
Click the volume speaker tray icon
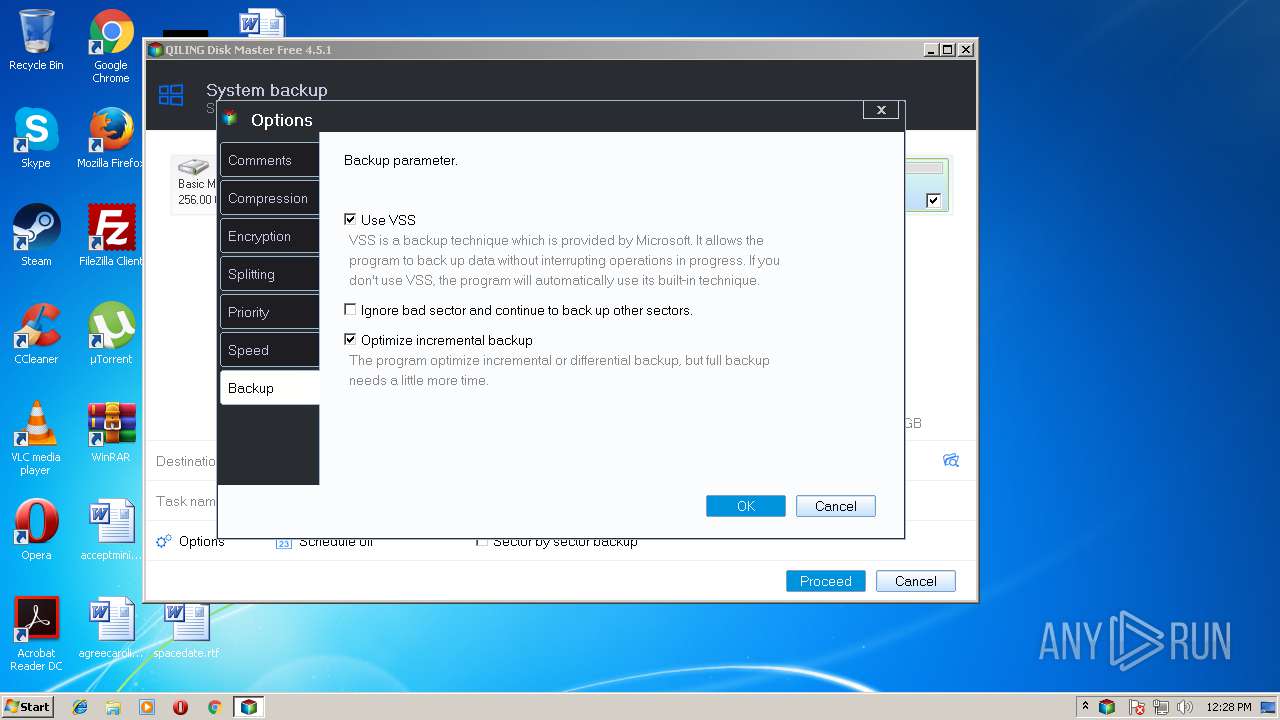[x=1185, y=707]
